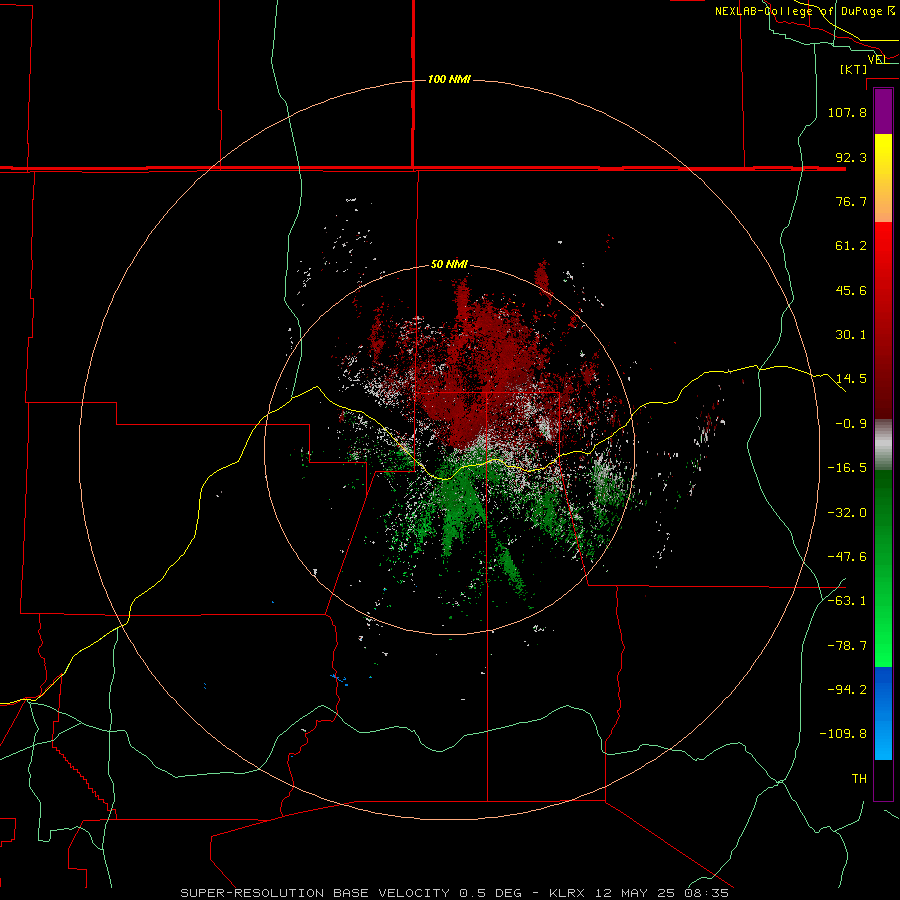Select the -78.7 velocity scale value
This screenshot has width=900, height=900.
point(847,646)
